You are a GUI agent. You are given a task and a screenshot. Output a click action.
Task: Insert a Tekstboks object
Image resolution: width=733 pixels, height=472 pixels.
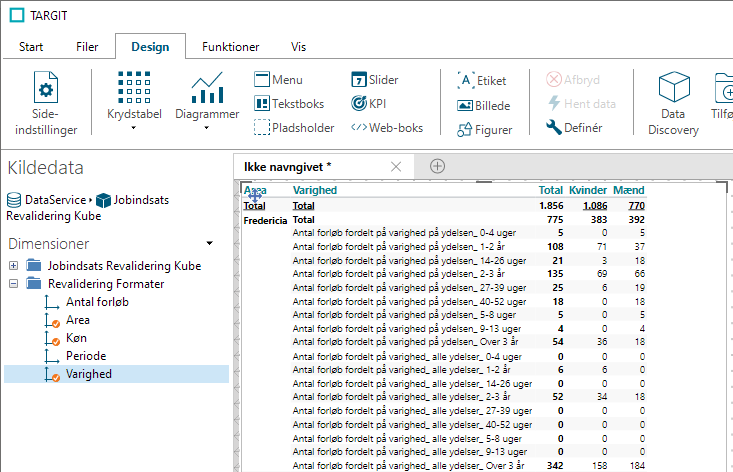coord(289,103)
